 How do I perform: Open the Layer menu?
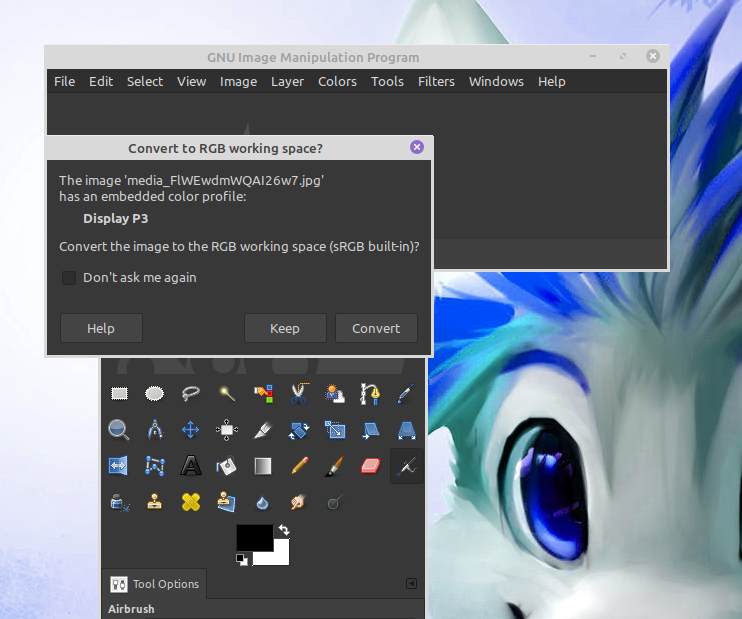pyautogui.click(x=287, y=81)
